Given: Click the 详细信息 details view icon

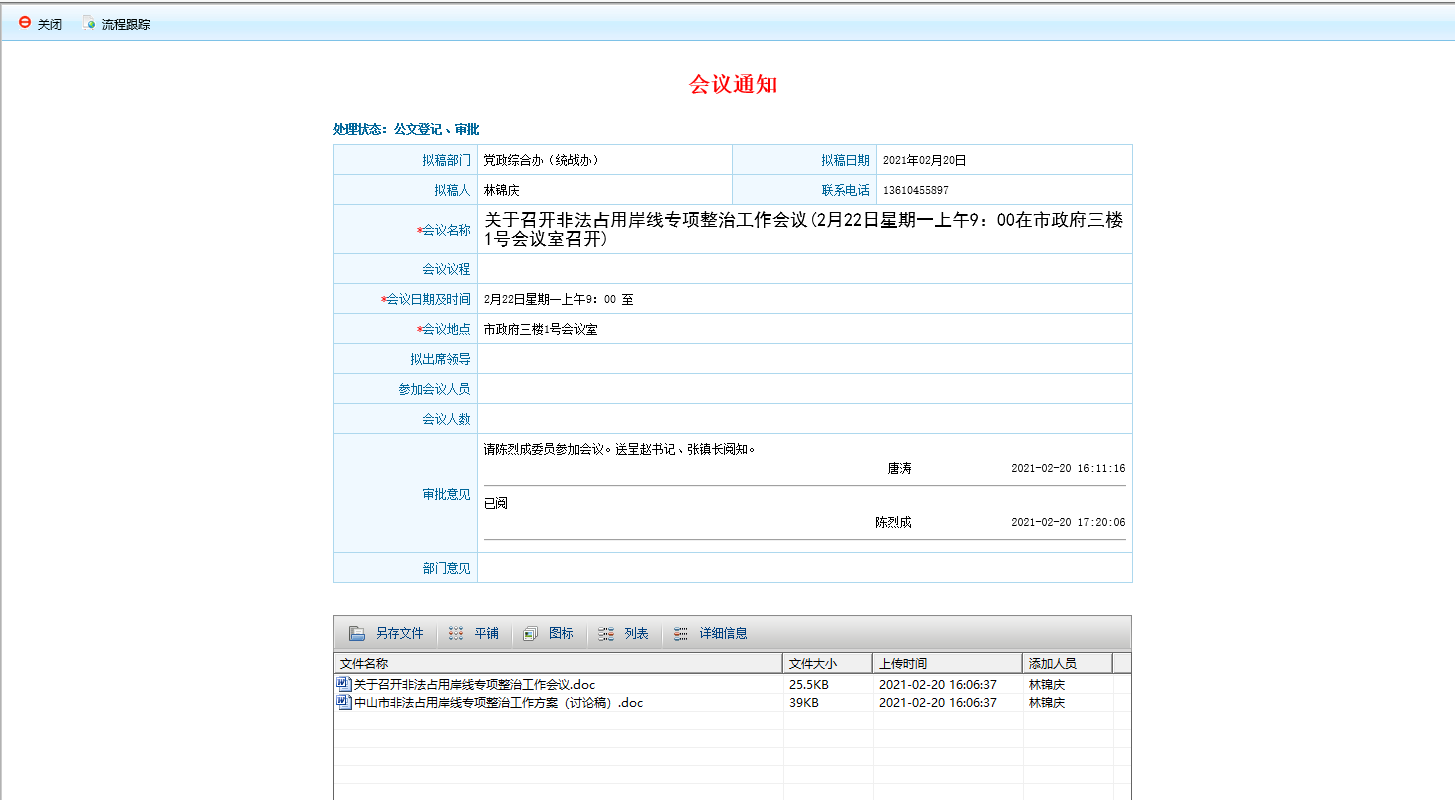Looking at the screenshot, I should coord(681,633).
